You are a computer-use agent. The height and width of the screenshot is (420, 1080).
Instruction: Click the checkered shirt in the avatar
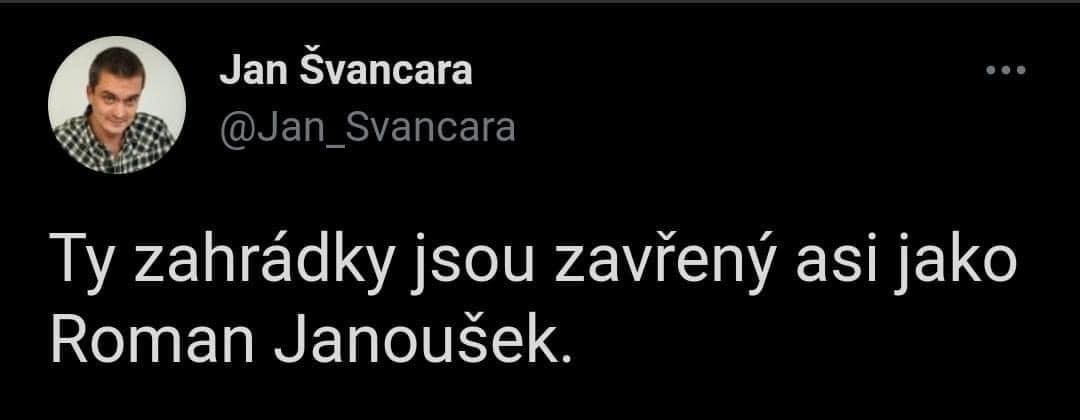point(114,144)
